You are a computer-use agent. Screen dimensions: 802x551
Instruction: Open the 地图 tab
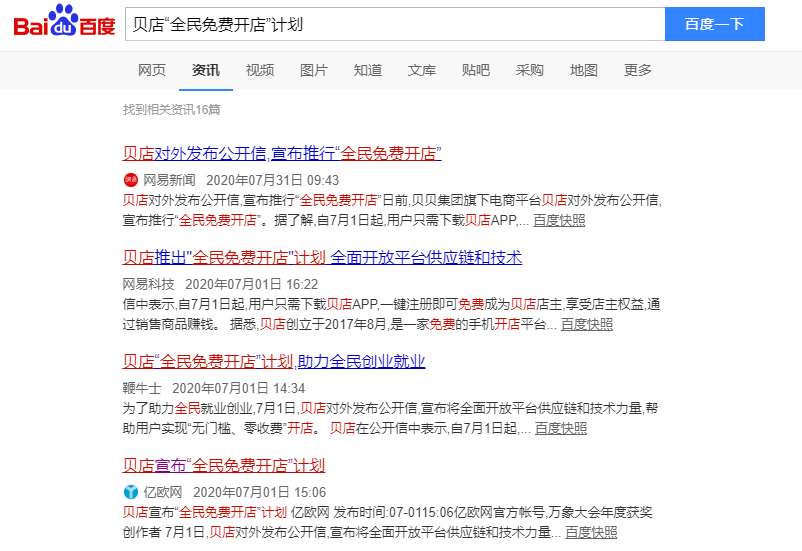point(584,70)
